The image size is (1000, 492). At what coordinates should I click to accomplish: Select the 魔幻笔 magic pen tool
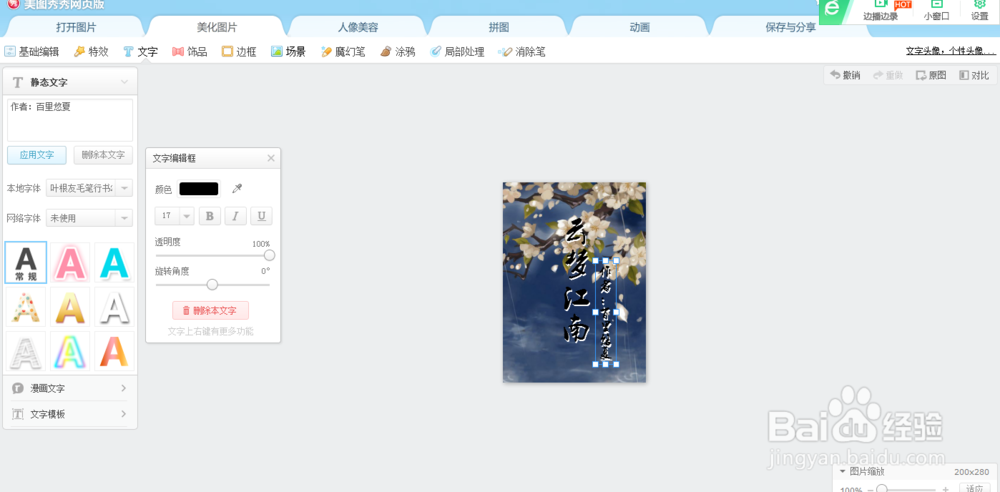point(343,52)
